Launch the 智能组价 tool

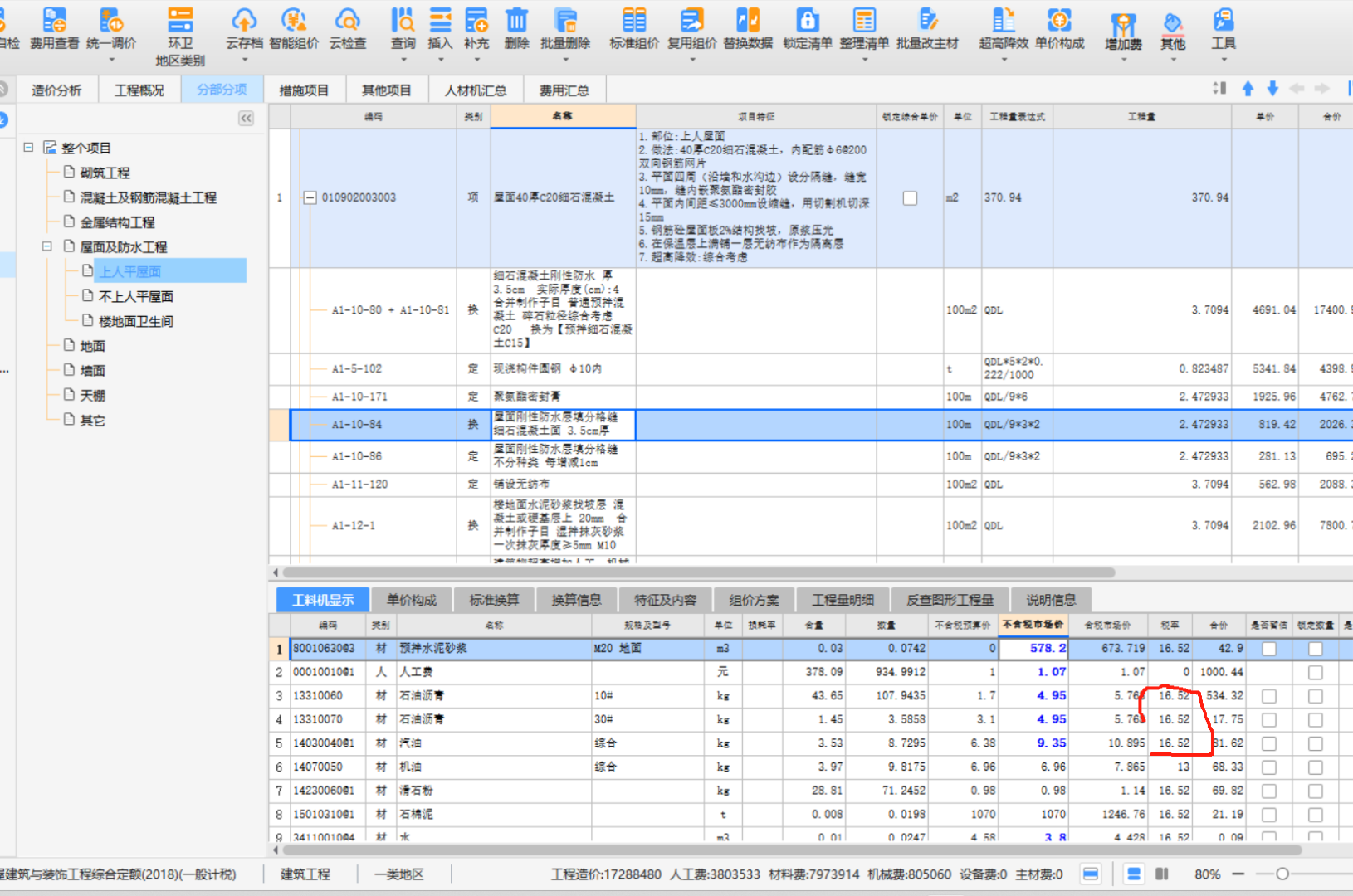click(294, 27)
